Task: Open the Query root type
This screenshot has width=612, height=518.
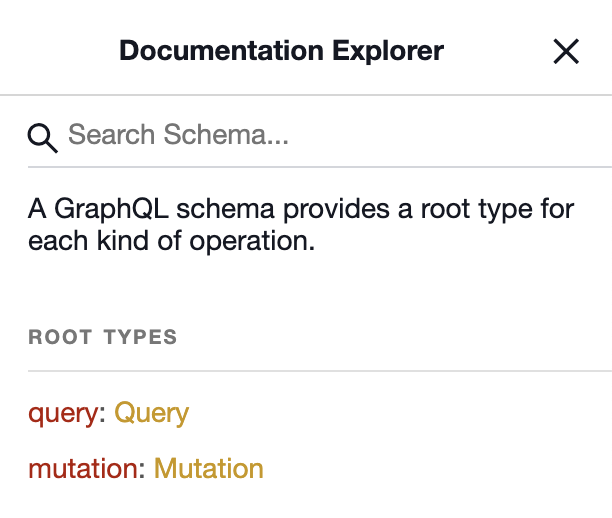Action: [x=151, y=413]
